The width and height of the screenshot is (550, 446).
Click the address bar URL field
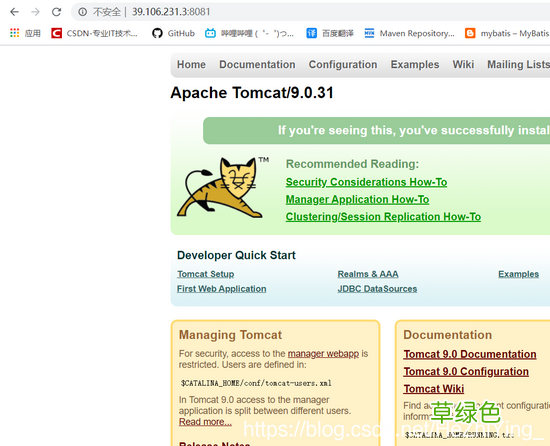coord(310,12)
